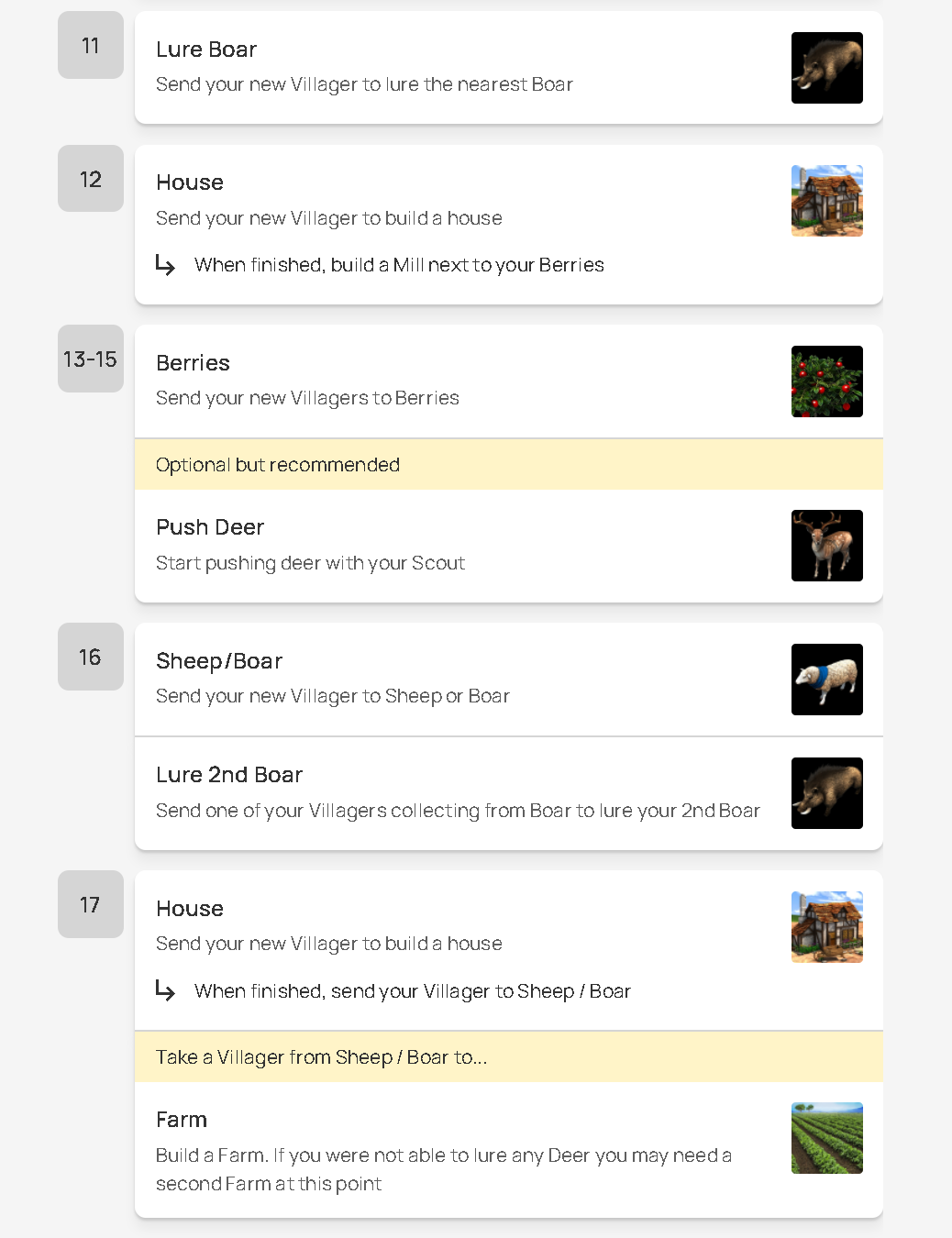Click the step 17 number badge
Image resolution: width=952 pixels, height=1238 pixels.
[91, 904]
